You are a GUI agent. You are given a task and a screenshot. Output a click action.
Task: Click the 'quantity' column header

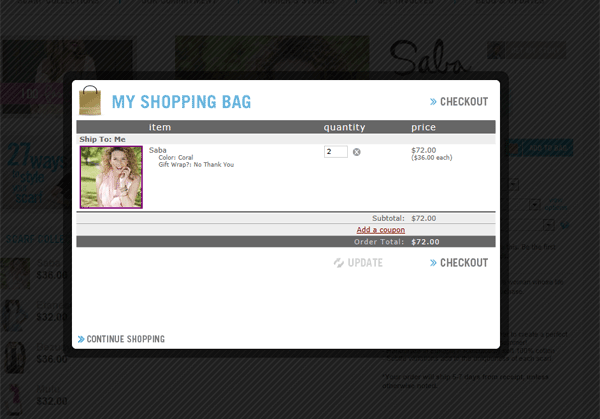pos(344,127)
